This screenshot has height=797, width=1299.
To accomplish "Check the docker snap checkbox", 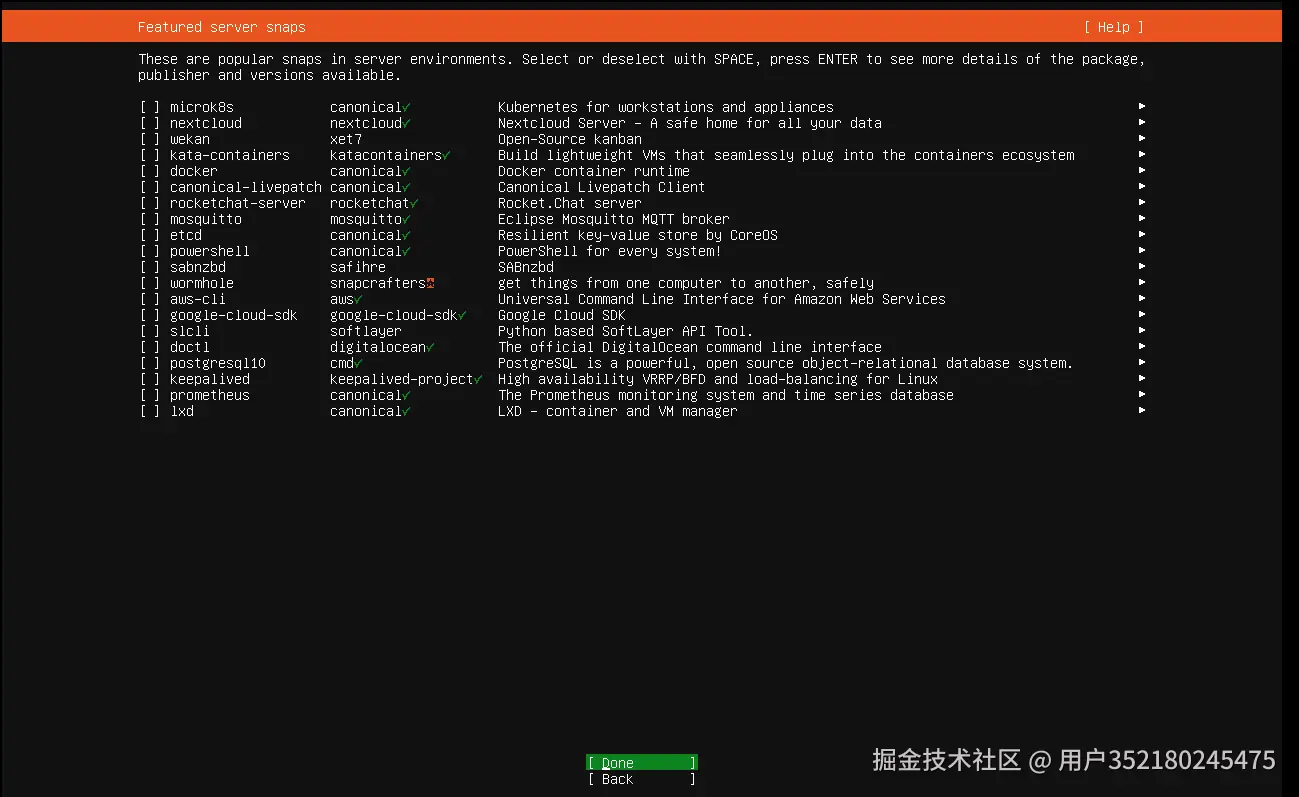I will (150, 171).
